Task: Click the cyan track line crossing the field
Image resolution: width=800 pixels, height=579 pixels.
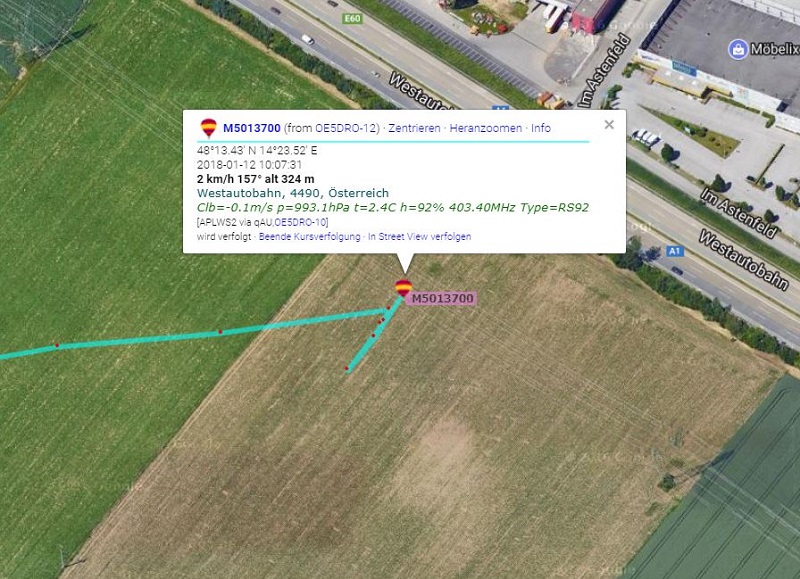Action: 204,334
